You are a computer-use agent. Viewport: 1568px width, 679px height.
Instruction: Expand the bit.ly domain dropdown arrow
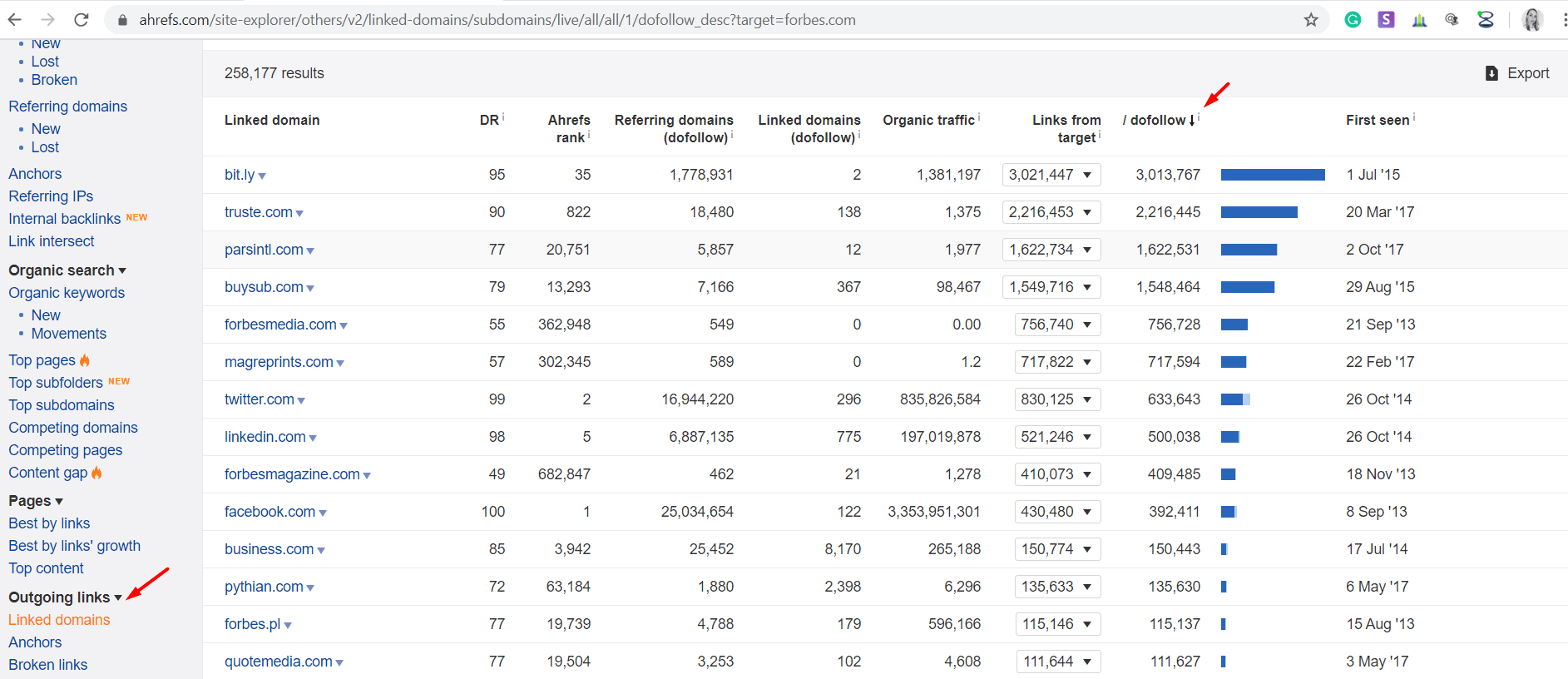coord(262,176)
